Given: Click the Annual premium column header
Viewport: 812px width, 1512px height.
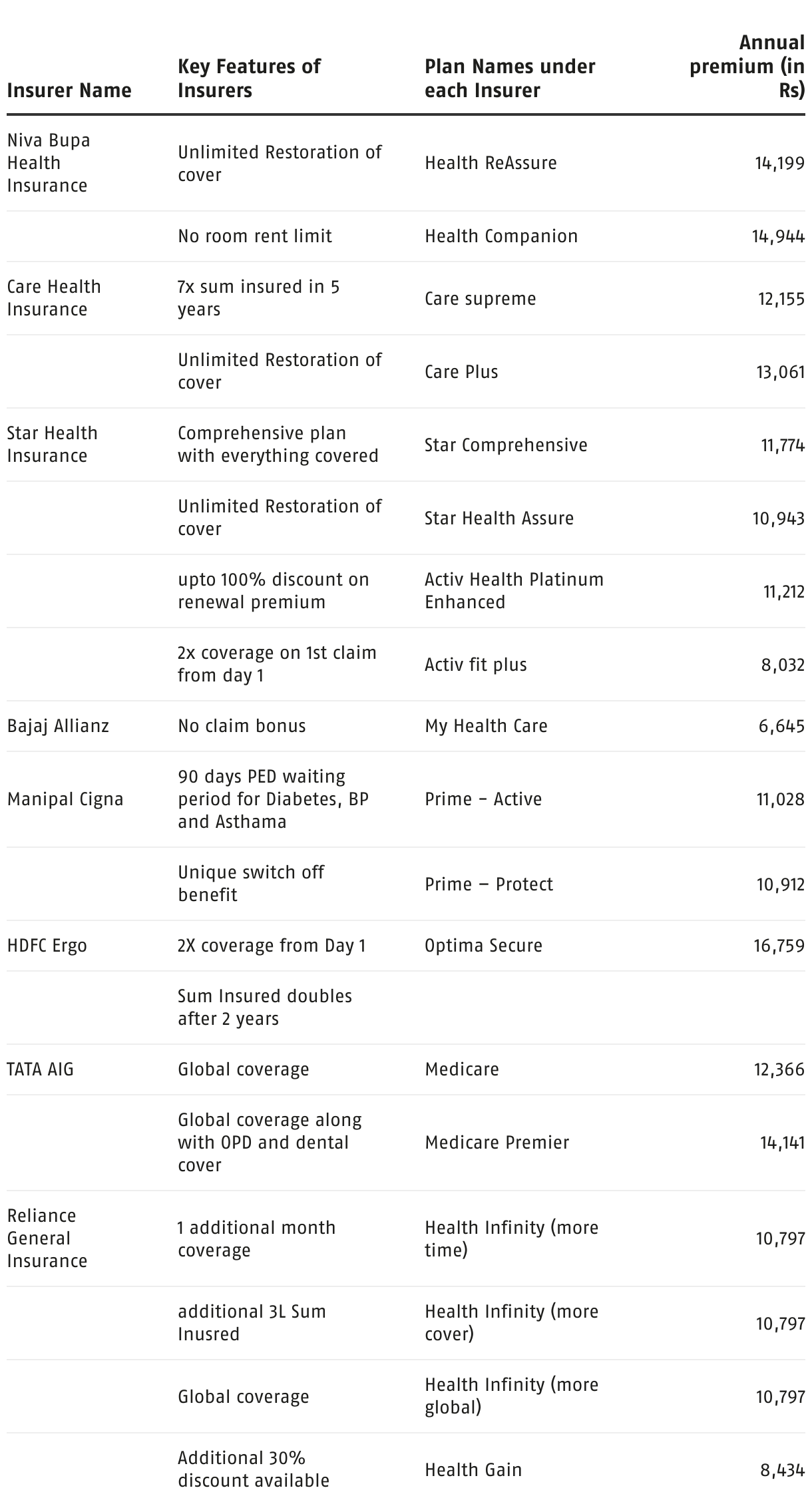Looking at the screenshot, I should (747, 66).
